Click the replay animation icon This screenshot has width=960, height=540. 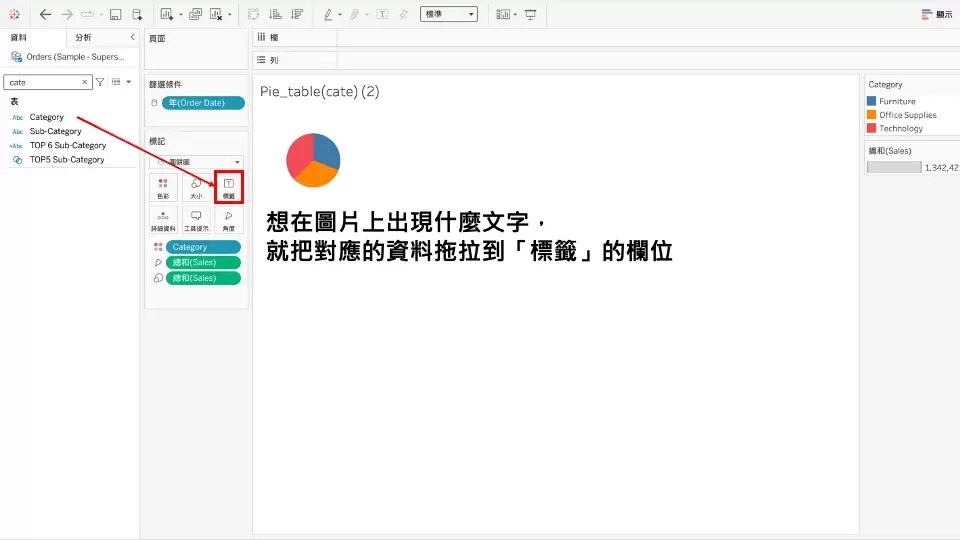coord(88,14)
